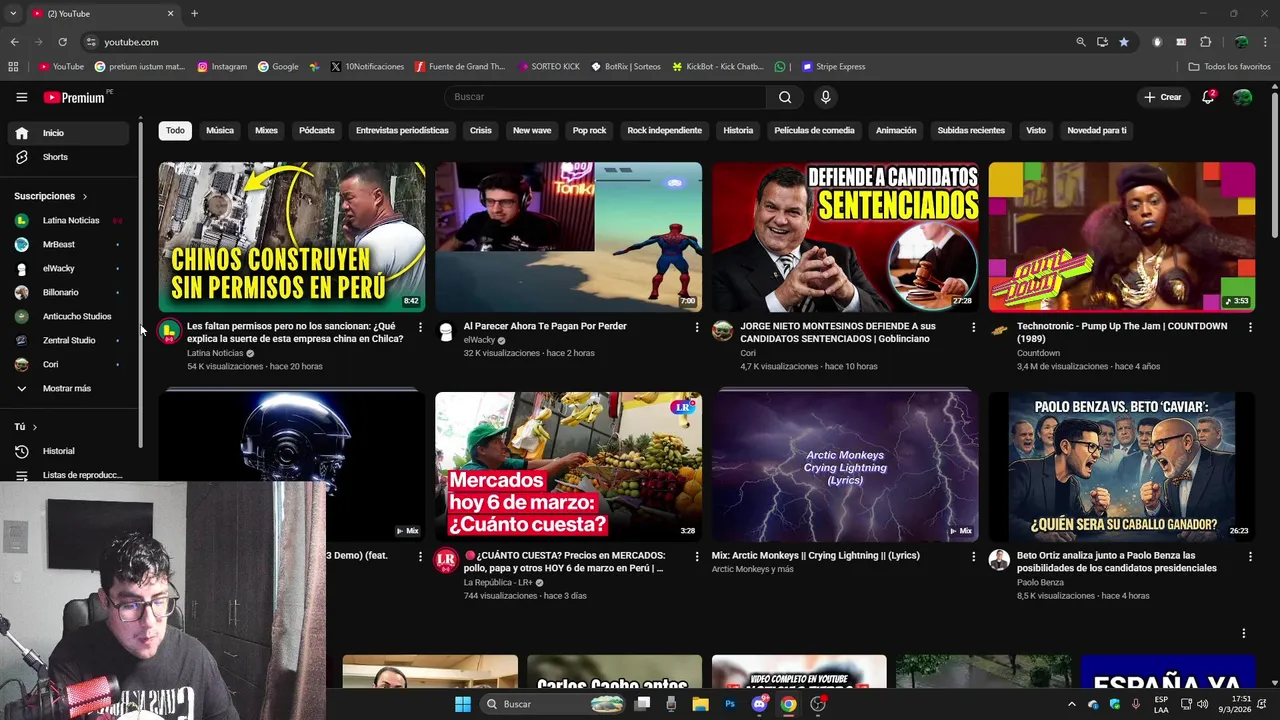The image size is (1280, 720).
Task: Open the Todos los favoritos folder
Action: point(1229,67)
